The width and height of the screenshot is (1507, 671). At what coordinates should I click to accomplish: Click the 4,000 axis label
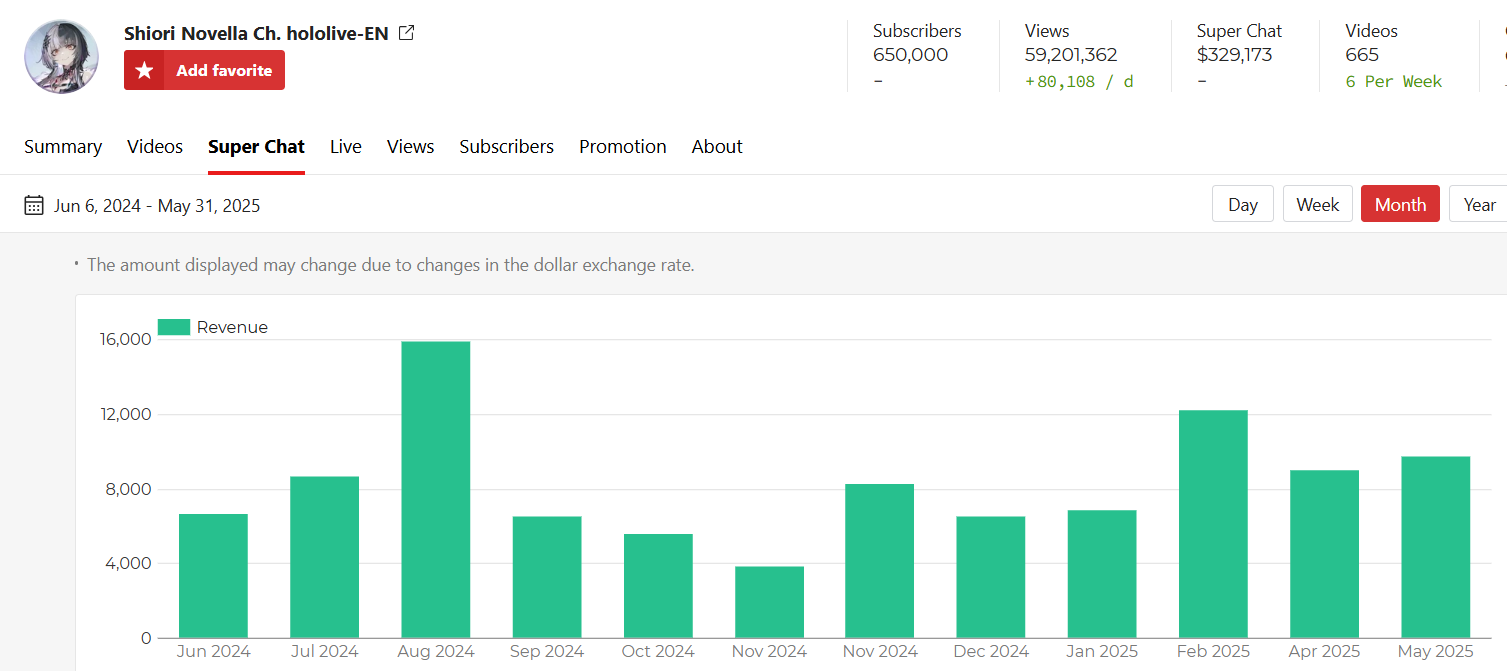[x=130, y=564]
